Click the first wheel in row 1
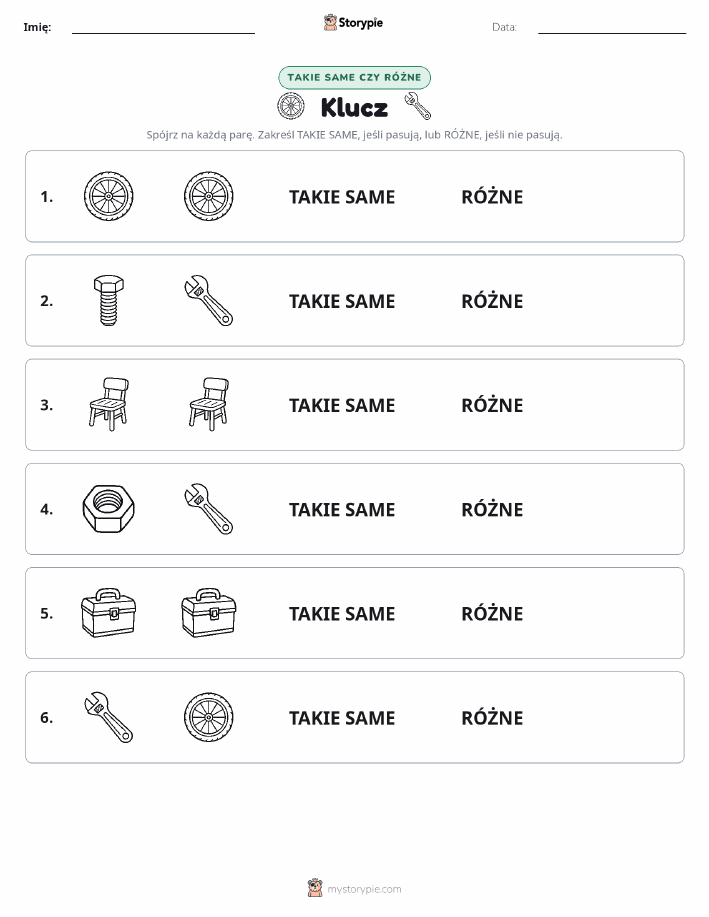This screenshot has width=709, height=917. click(108, 196)
